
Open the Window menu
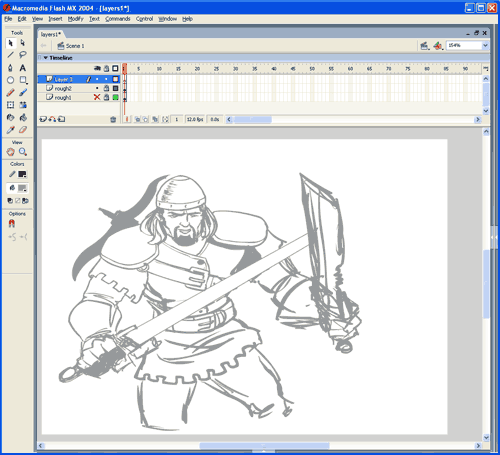167,19
